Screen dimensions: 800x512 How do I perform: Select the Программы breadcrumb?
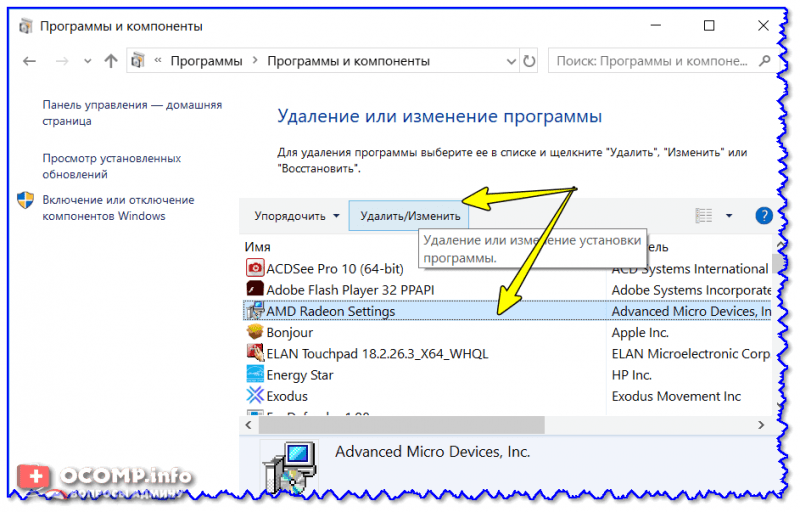[206, 61]
